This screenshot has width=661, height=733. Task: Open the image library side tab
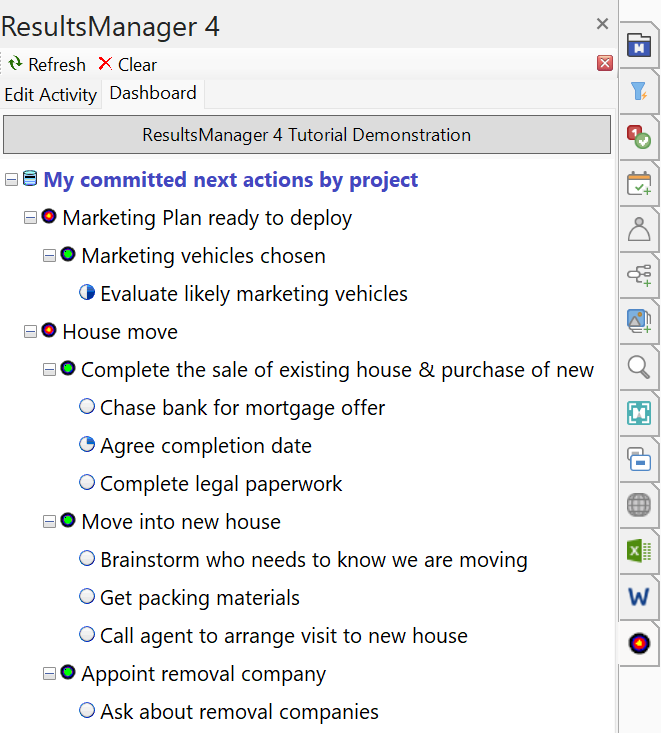tap(639, 321)
